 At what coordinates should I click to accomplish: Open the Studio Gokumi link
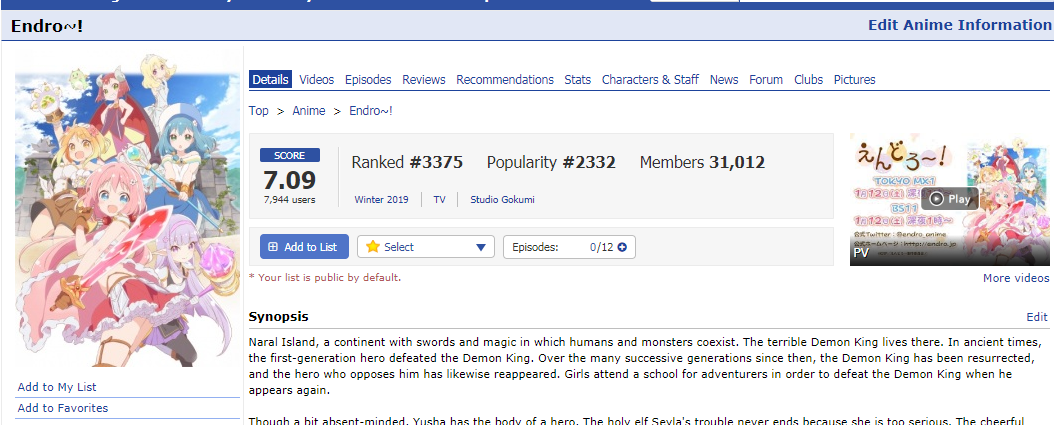point(502,200)
